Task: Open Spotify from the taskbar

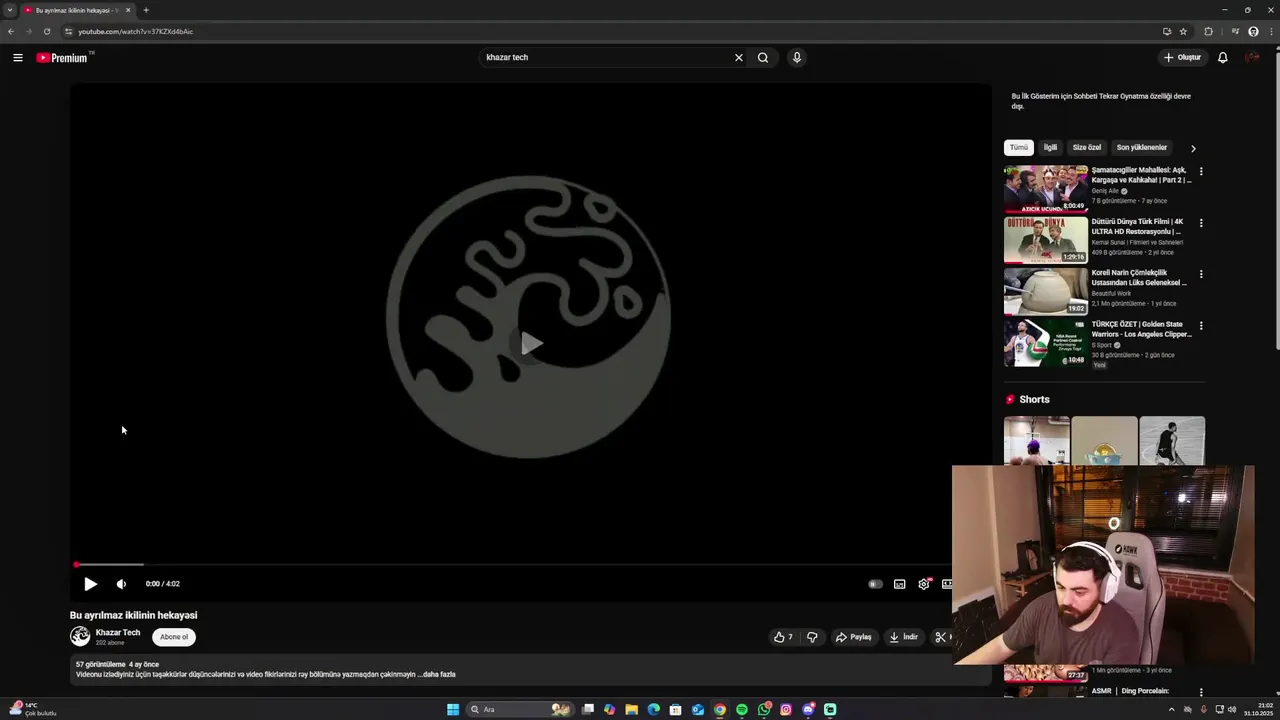Action: [x=742, y=709]
